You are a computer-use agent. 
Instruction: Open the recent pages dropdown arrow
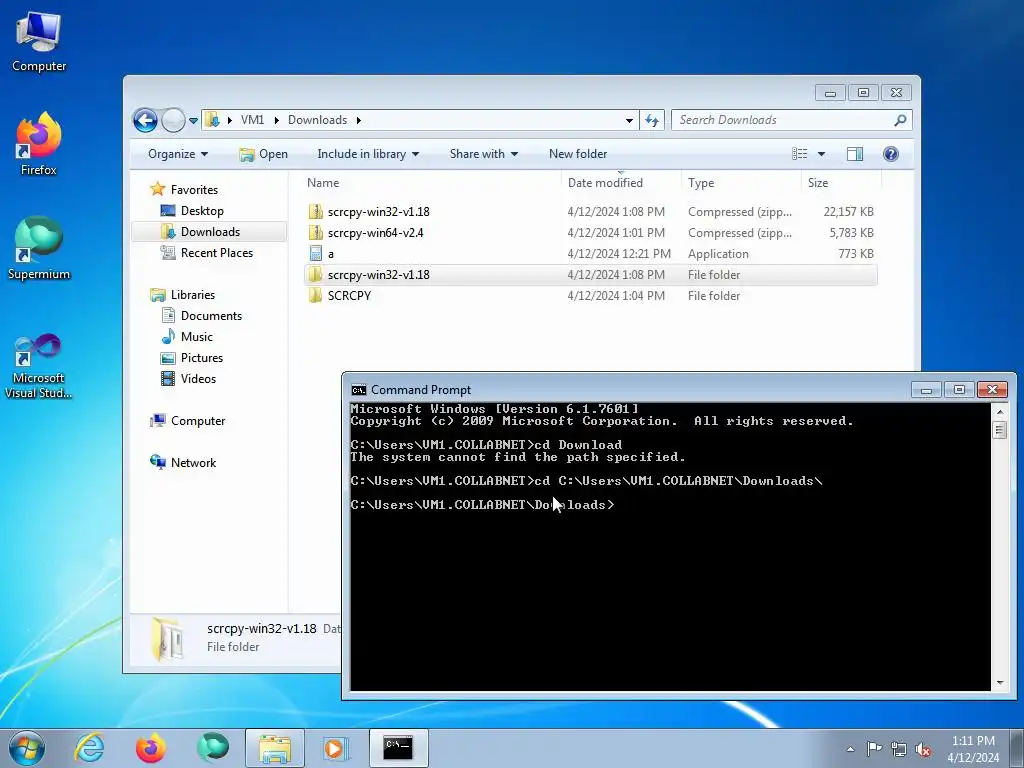[193, 121]
